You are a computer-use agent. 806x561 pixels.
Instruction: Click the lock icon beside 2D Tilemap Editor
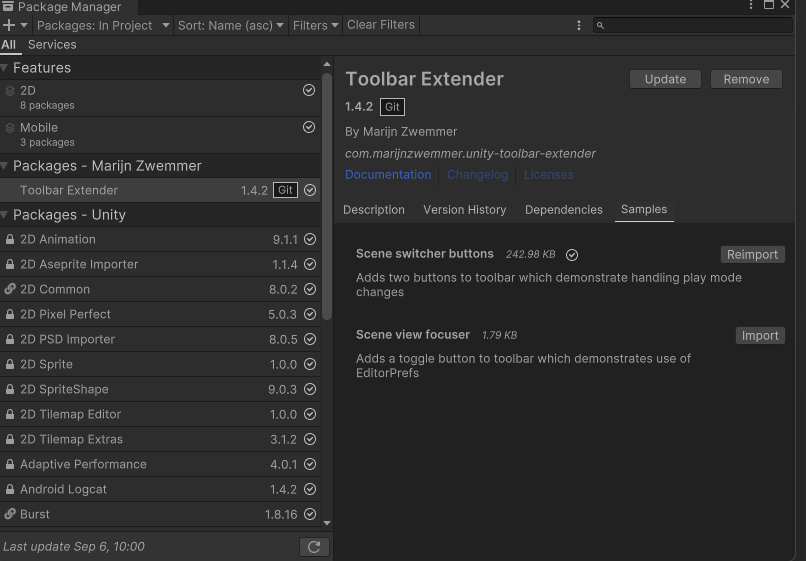click(x=10, y=414)
